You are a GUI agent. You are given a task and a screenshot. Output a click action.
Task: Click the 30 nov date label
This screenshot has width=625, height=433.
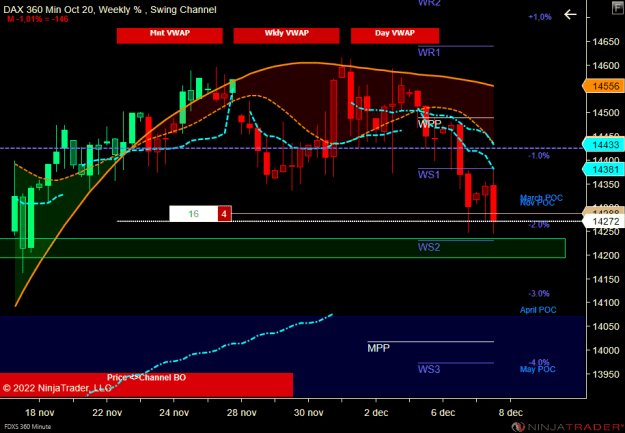[x=309, y=413]
